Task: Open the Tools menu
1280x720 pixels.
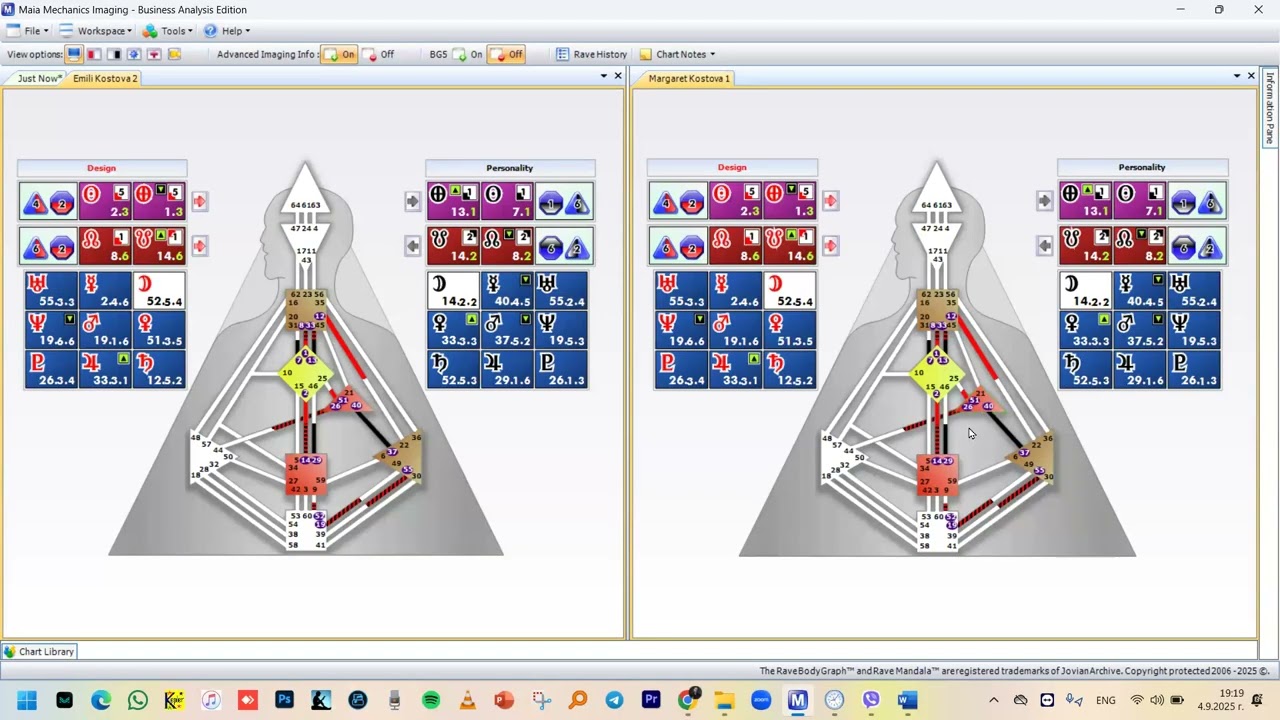Action: [x=168, y=31]
